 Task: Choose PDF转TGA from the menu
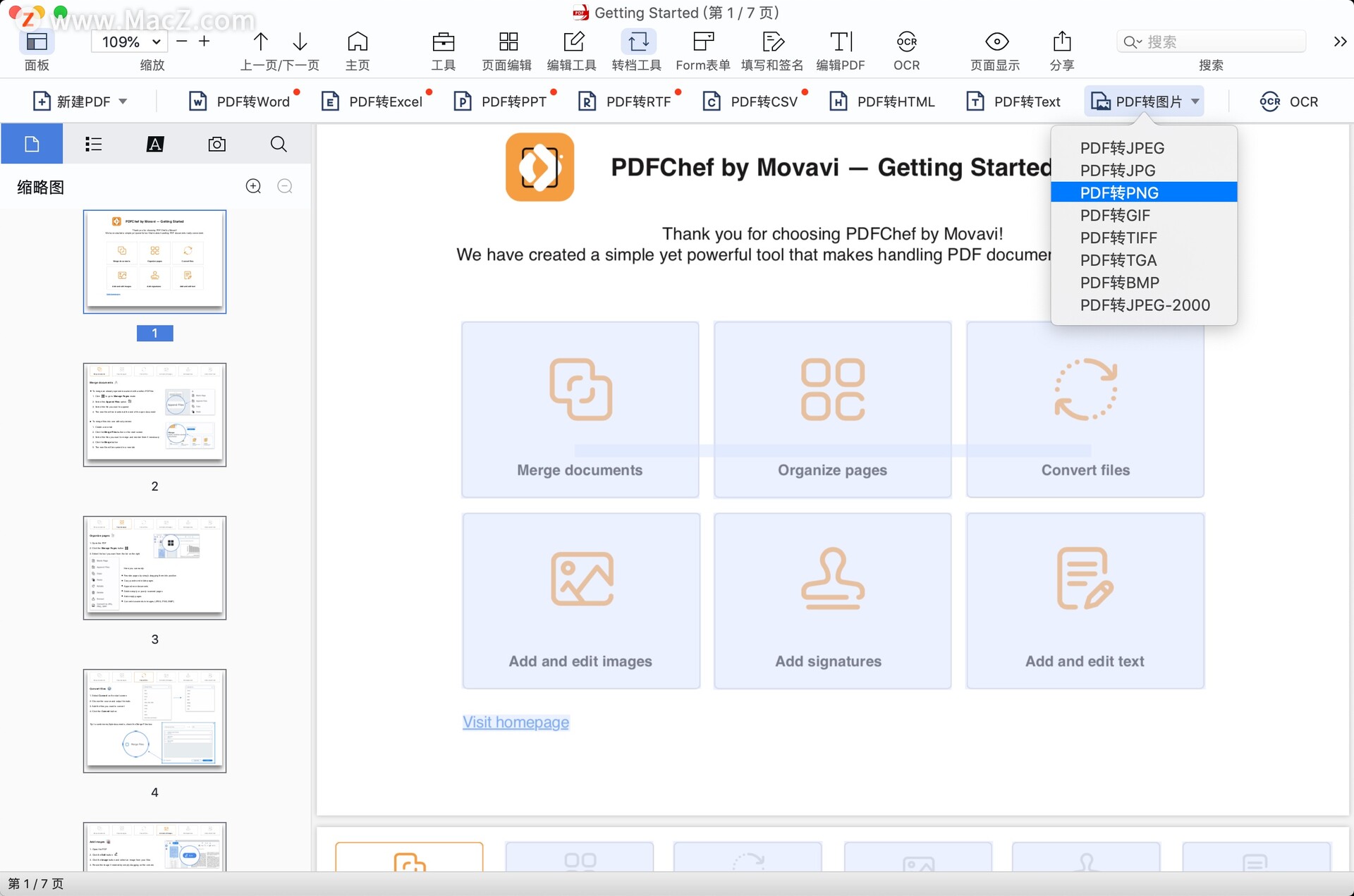pos(1144,260)
